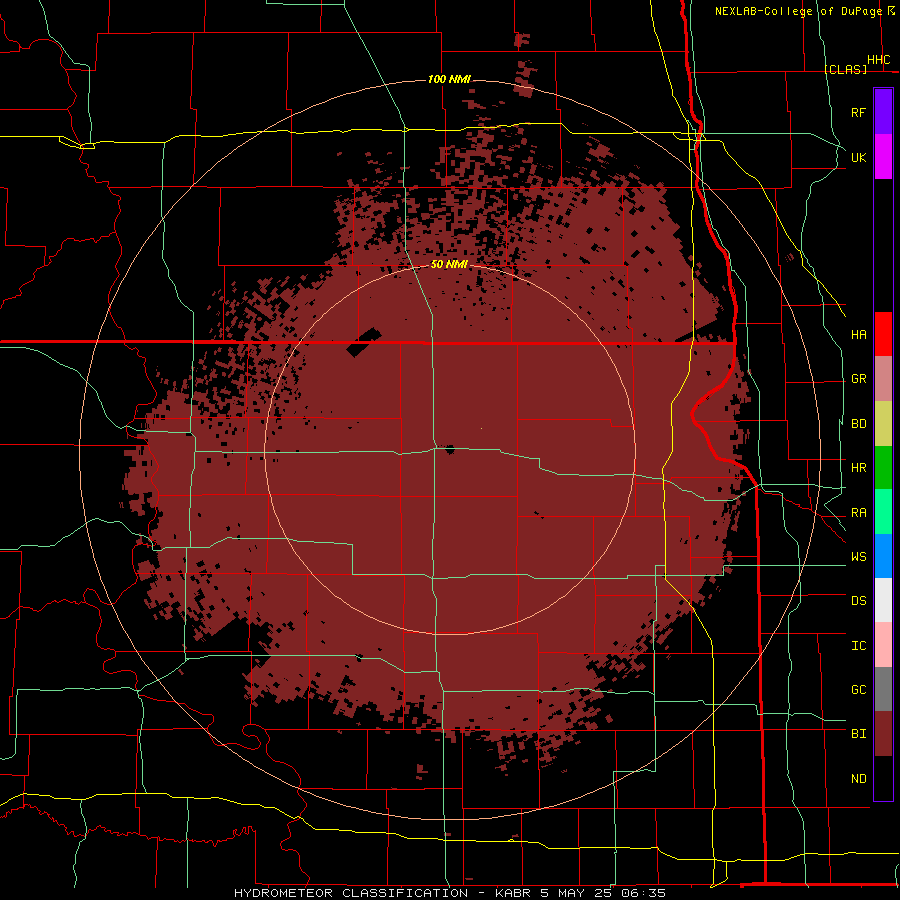
Task: Click the IC light pink legend swatch
Action: tap(883, 645)
